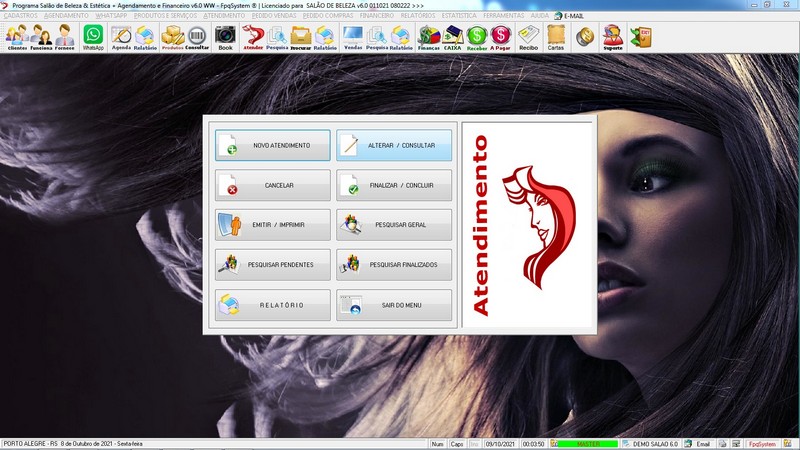Open the Book camera icon
This screenshot has width=800, height=450.
225,37
